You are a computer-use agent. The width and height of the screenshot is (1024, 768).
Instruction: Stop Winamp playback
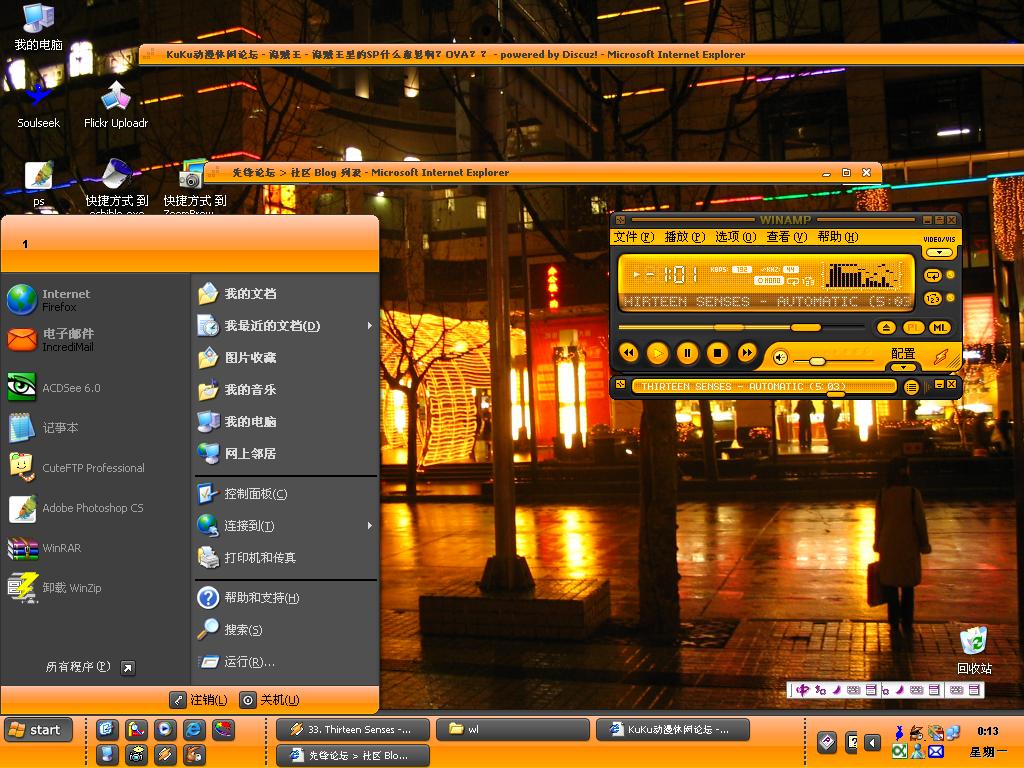point(717,353)
